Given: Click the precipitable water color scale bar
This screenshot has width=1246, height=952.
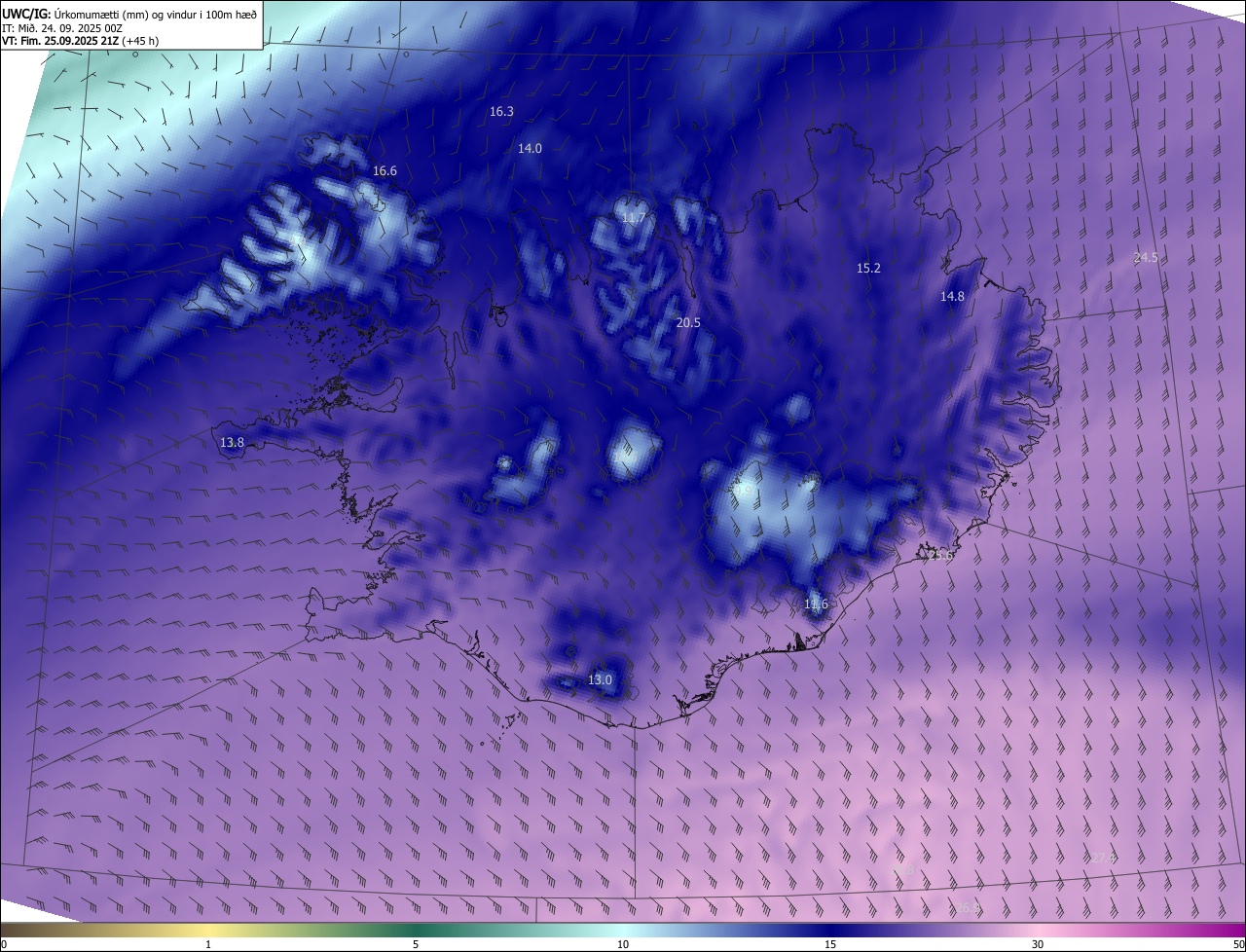Looking at the screenshot, I should 623,930.
